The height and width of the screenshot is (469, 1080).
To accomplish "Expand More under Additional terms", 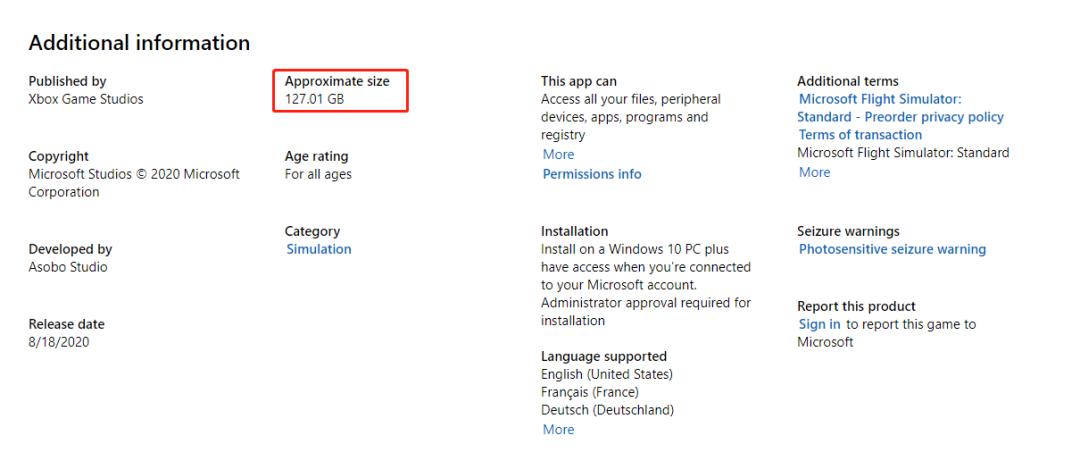I will 814,172.
